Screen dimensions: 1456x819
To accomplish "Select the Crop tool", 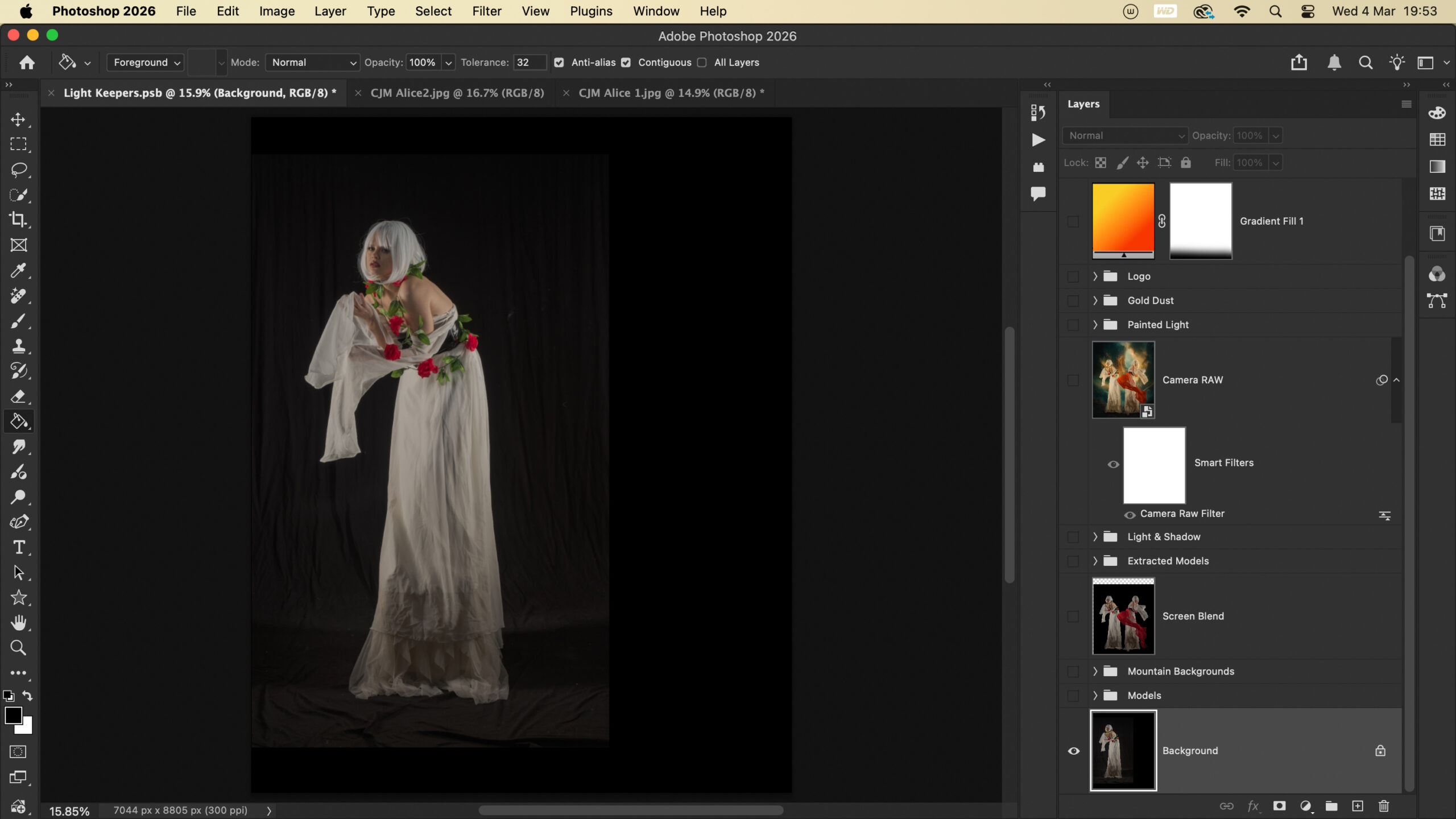I will coord(18,220).
